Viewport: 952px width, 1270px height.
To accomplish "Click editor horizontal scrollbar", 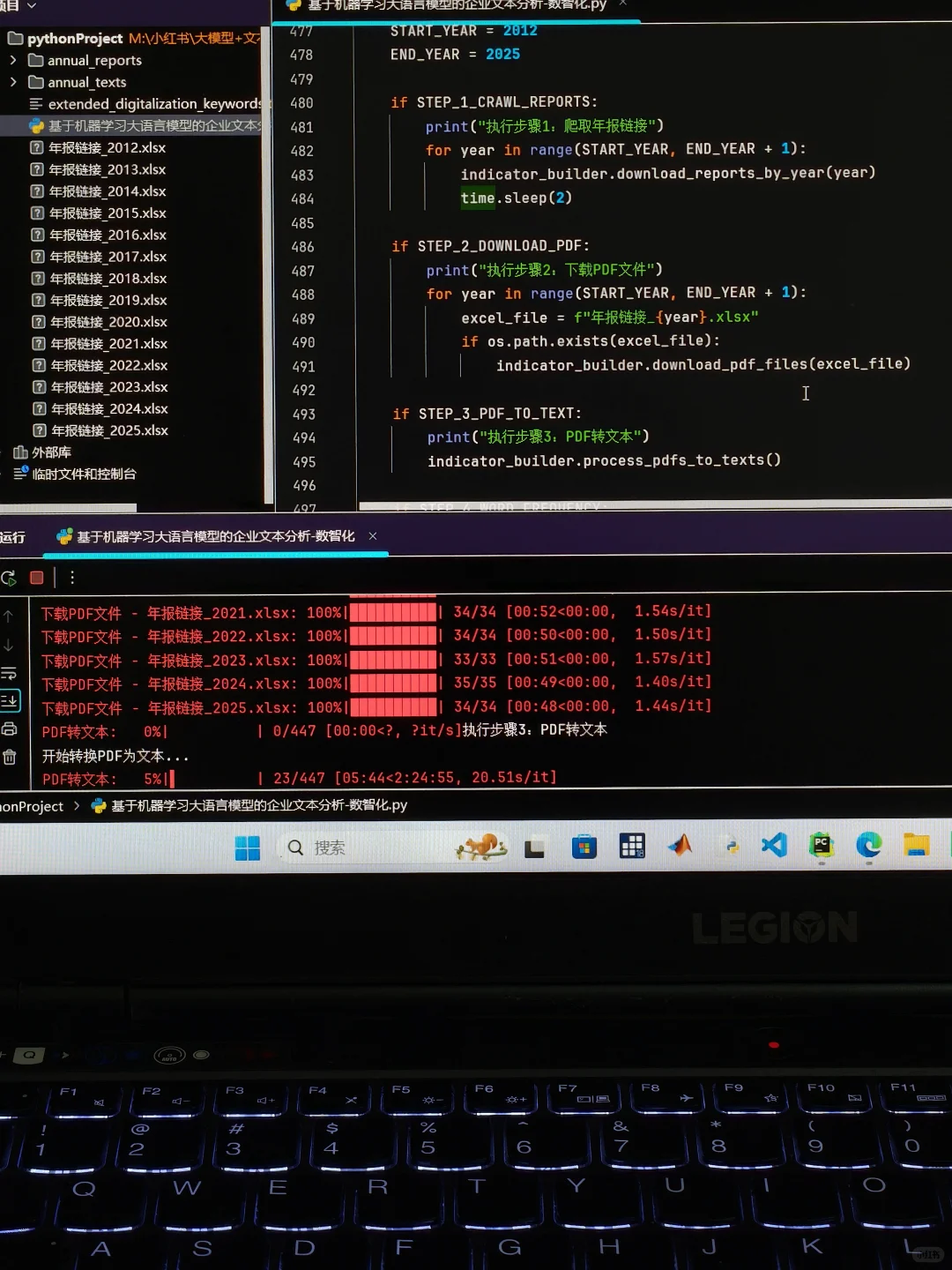I will pos(654,505).
